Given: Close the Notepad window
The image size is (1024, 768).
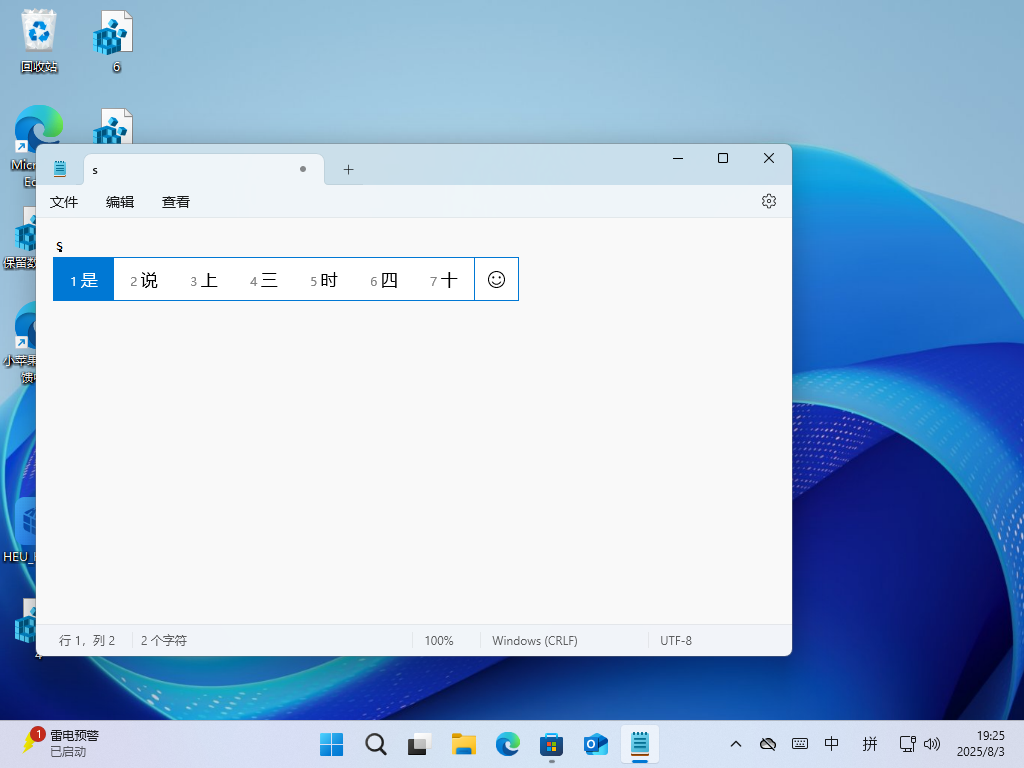Looking at the screenshot, I should (x=769, y=158).
